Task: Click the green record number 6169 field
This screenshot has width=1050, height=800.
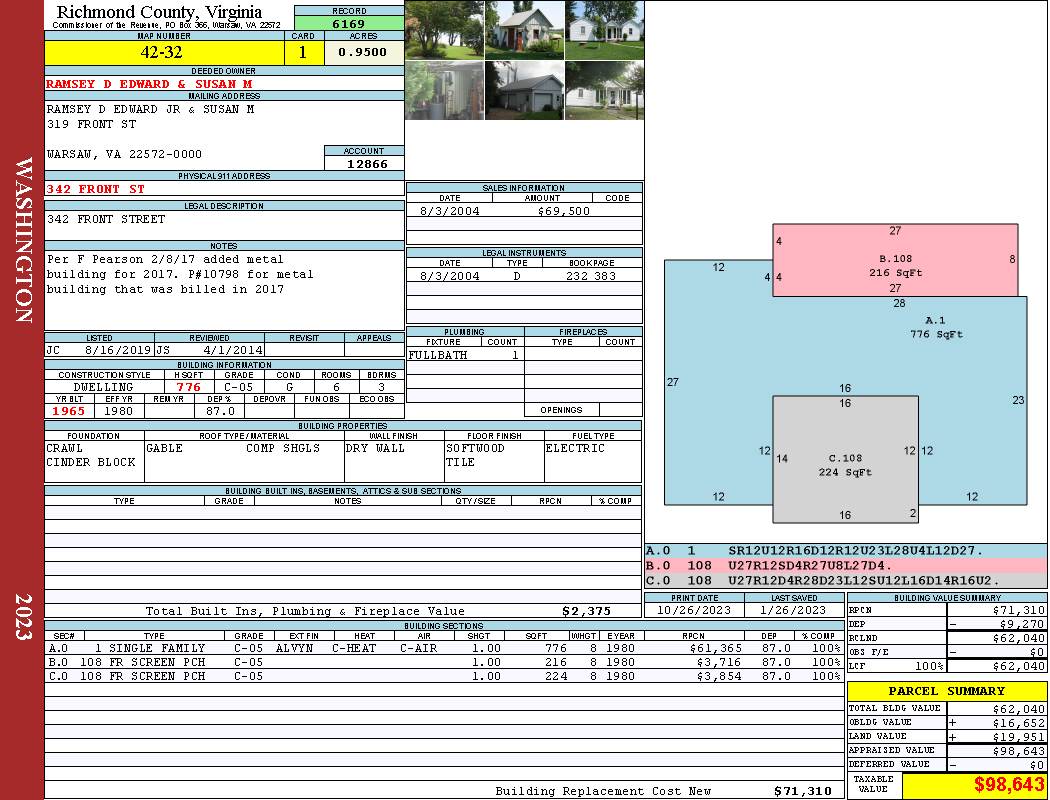Action: (x=348, y=23)
